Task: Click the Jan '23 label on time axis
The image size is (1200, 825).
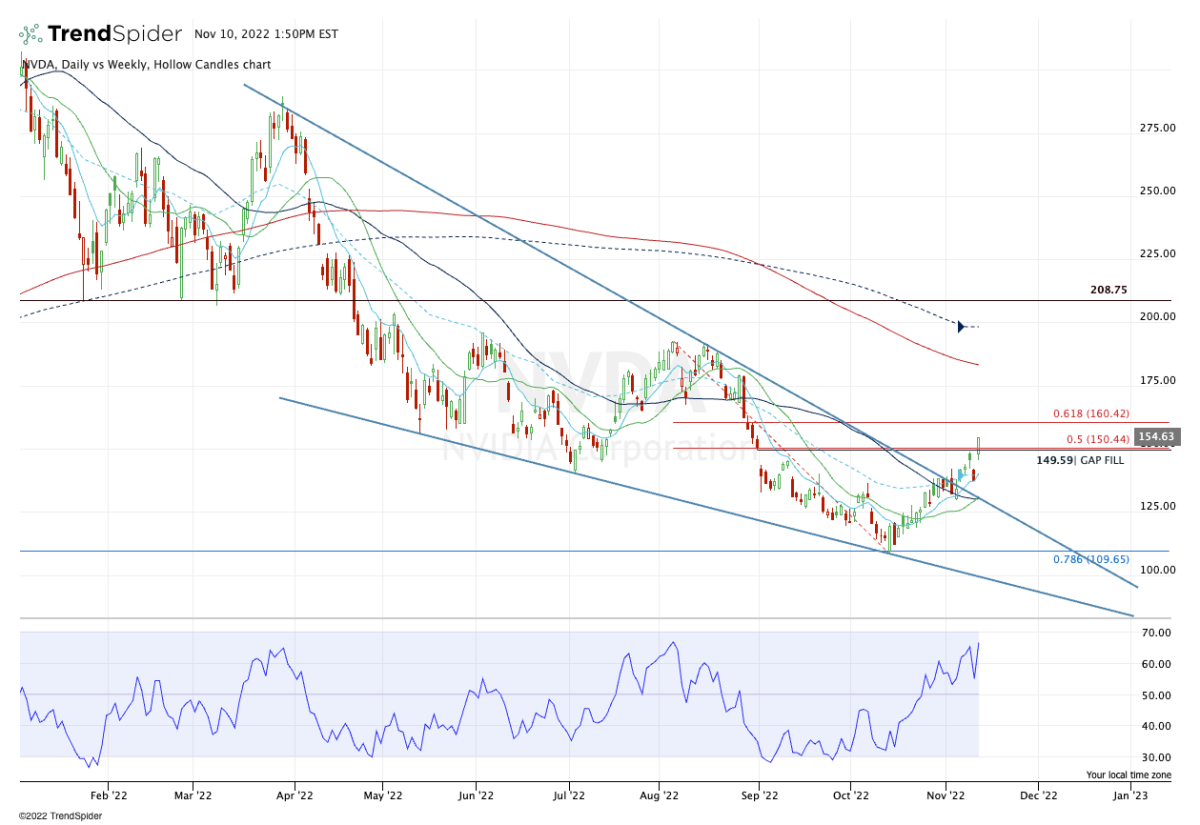Action: click(1130, 797)
